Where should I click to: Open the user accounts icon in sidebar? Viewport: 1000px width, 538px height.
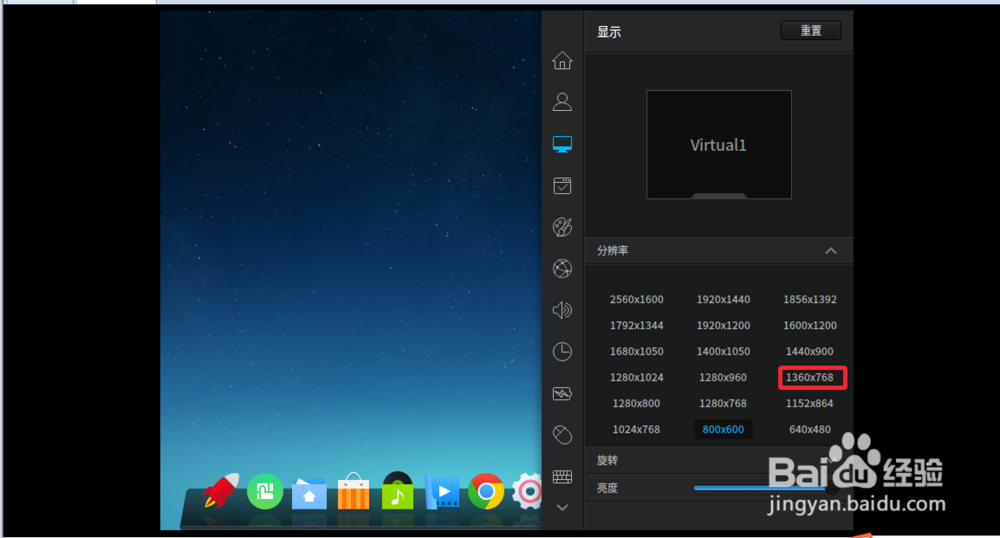tap(562, 102)
